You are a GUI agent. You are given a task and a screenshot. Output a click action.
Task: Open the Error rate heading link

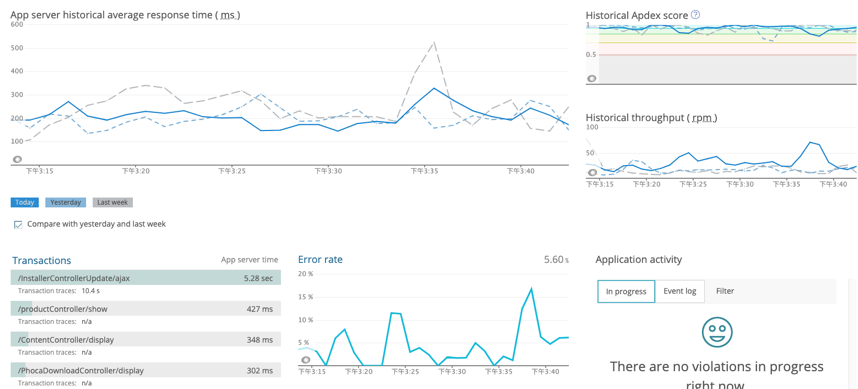(x=320, y=259)
